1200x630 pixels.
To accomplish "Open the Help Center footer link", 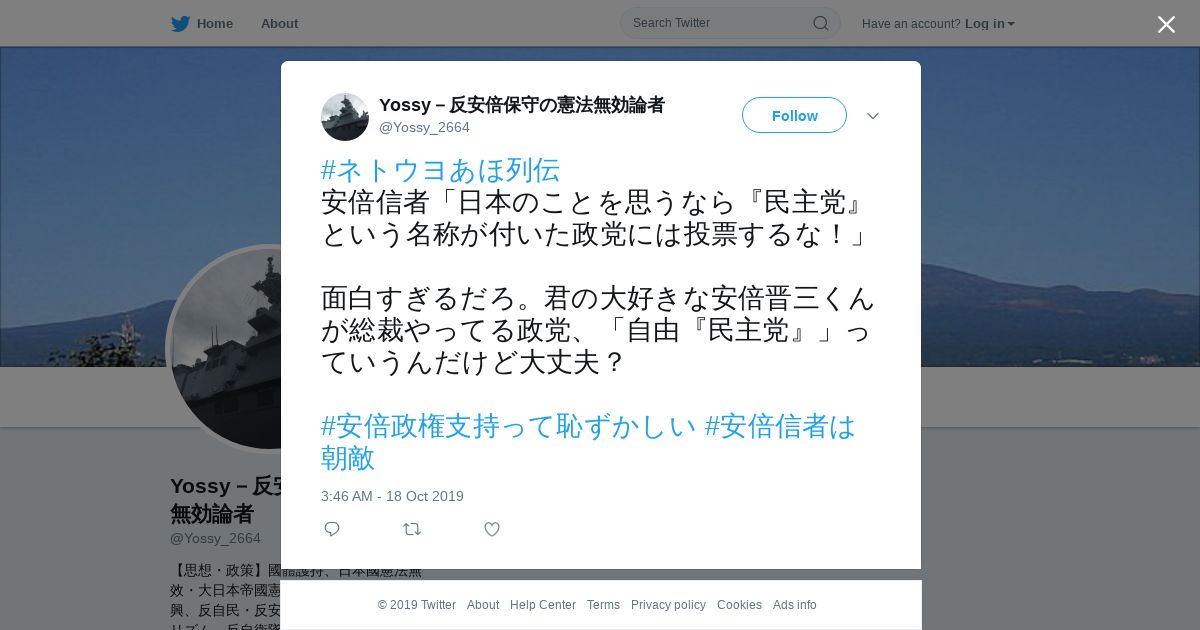I will tap(543, 605).
